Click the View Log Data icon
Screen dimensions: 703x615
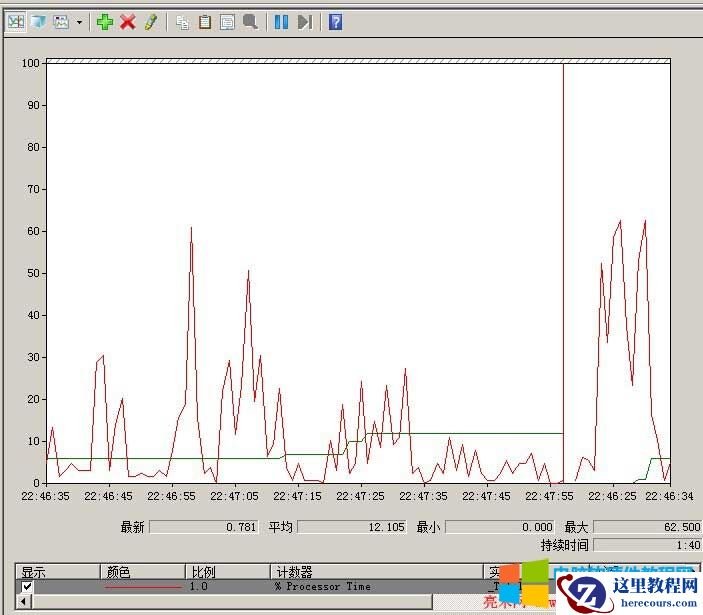38,21
